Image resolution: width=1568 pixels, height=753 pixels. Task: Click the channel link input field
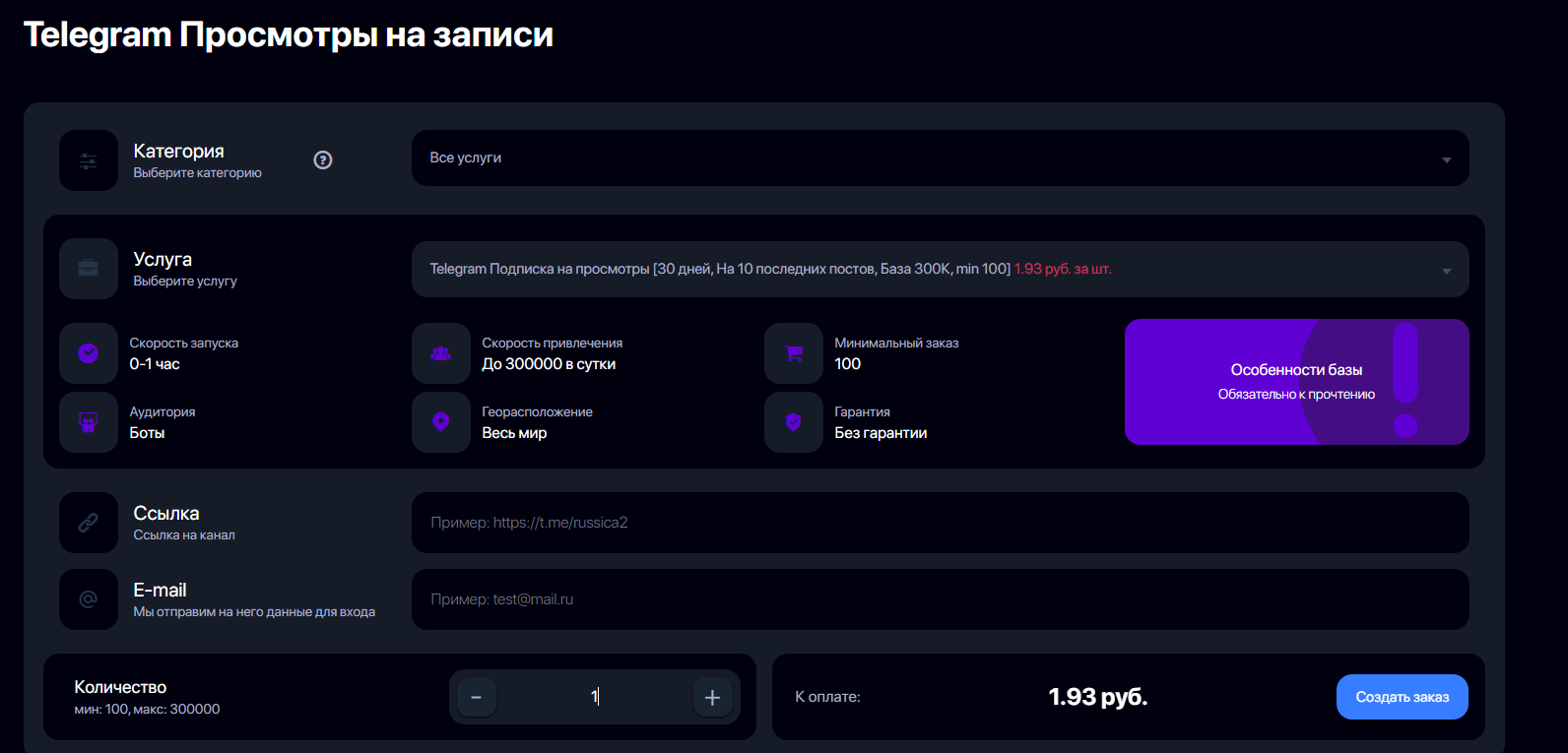(x=941, y=523)
